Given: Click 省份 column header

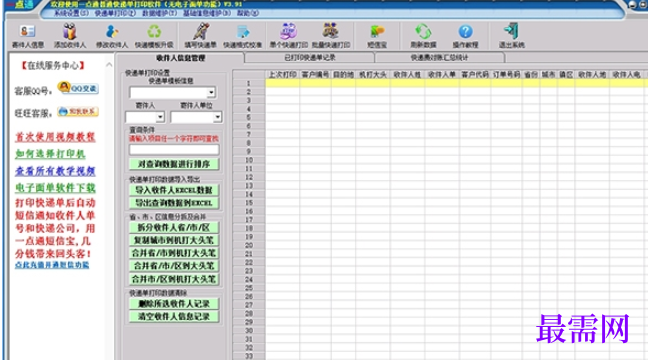Looking at the screenshot, I should point(531,75).
